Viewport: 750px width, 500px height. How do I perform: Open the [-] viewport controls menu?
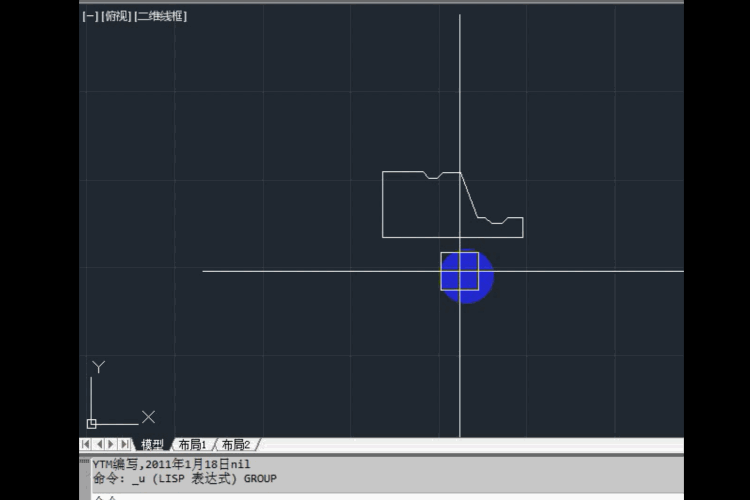point(89,16)
